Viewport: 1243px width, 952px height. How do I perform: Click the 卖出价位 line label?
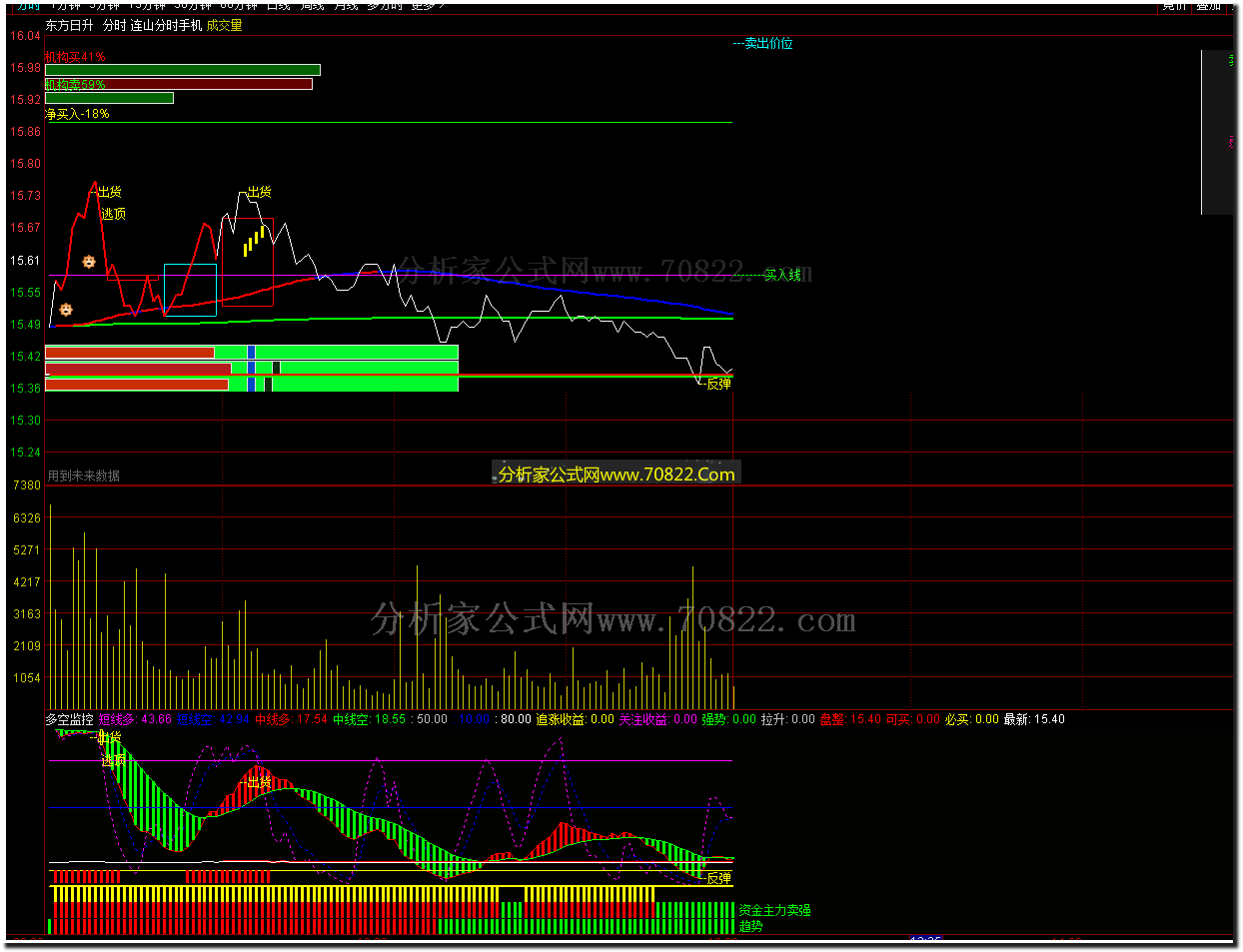(768, 43)
